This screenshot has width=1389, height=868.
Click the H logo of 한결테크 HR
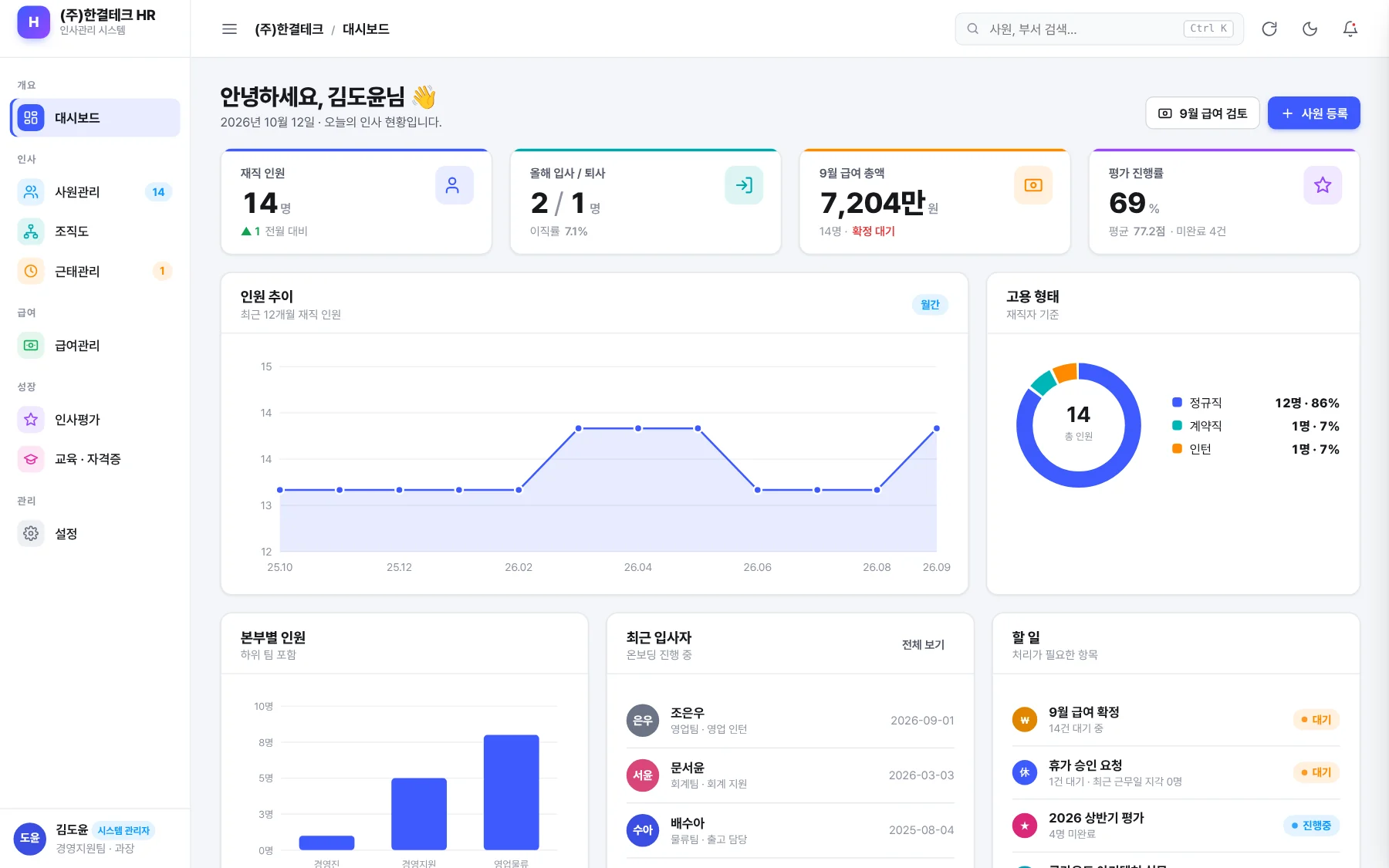33,22
